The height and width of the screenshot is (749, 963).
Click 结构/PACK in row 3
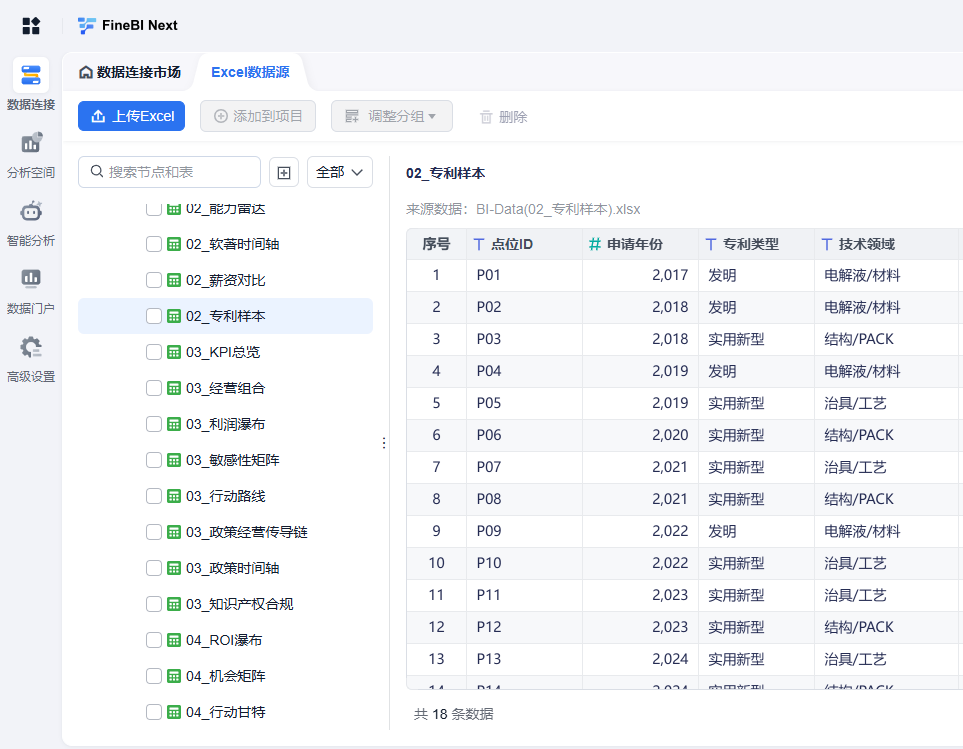click(x=859, y=340)
